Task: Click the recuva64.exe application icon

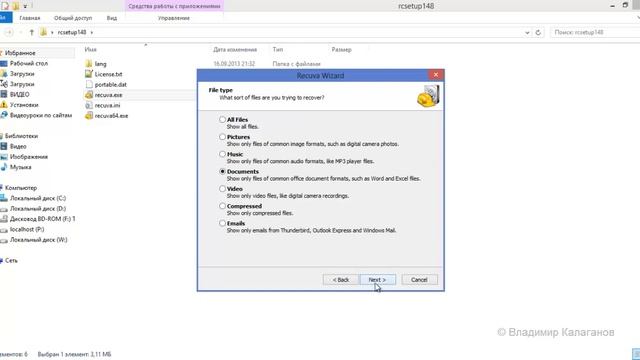Action: pos(89,116)
